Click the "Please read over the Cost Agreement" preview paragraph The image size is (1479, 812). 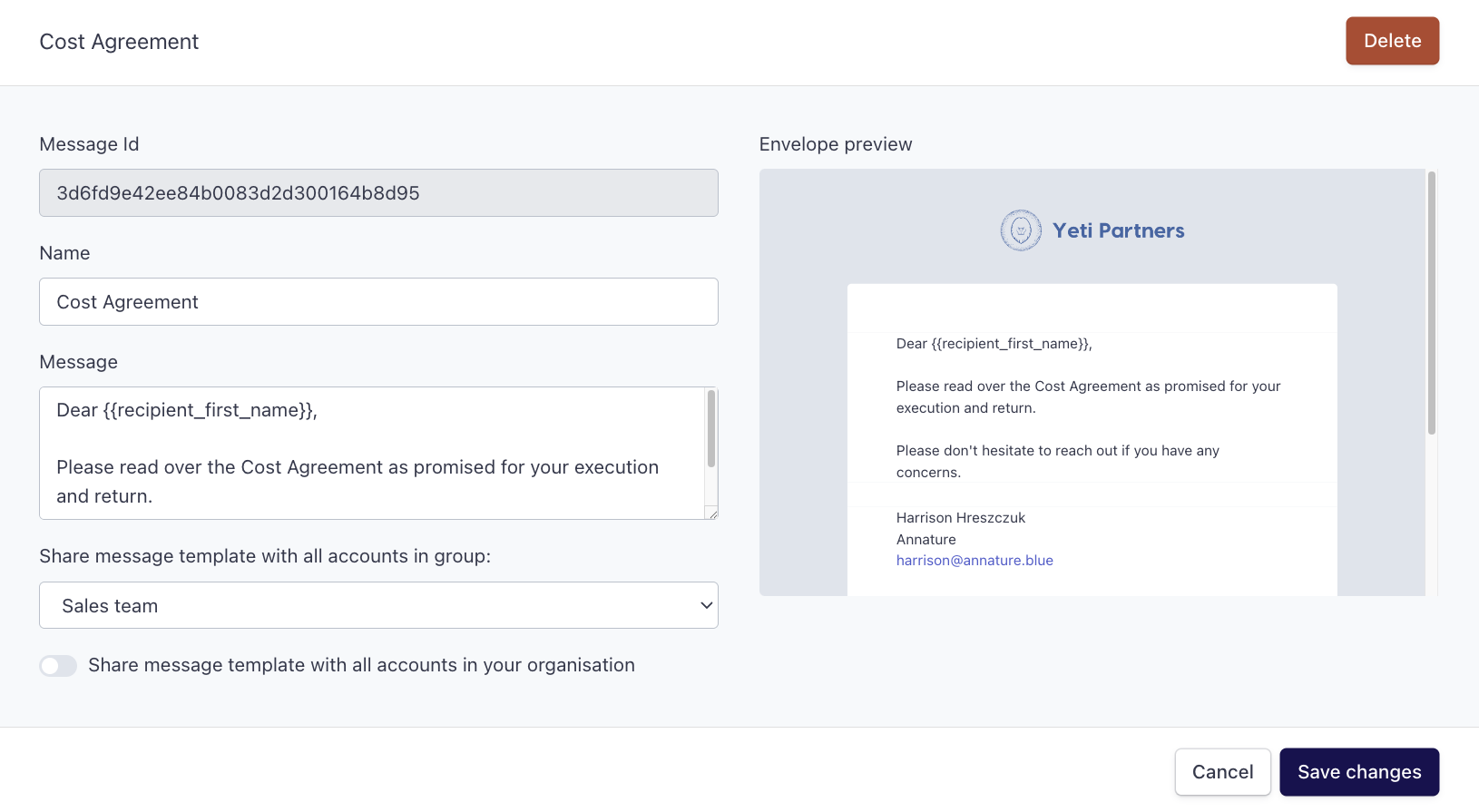click(1089, 397)
